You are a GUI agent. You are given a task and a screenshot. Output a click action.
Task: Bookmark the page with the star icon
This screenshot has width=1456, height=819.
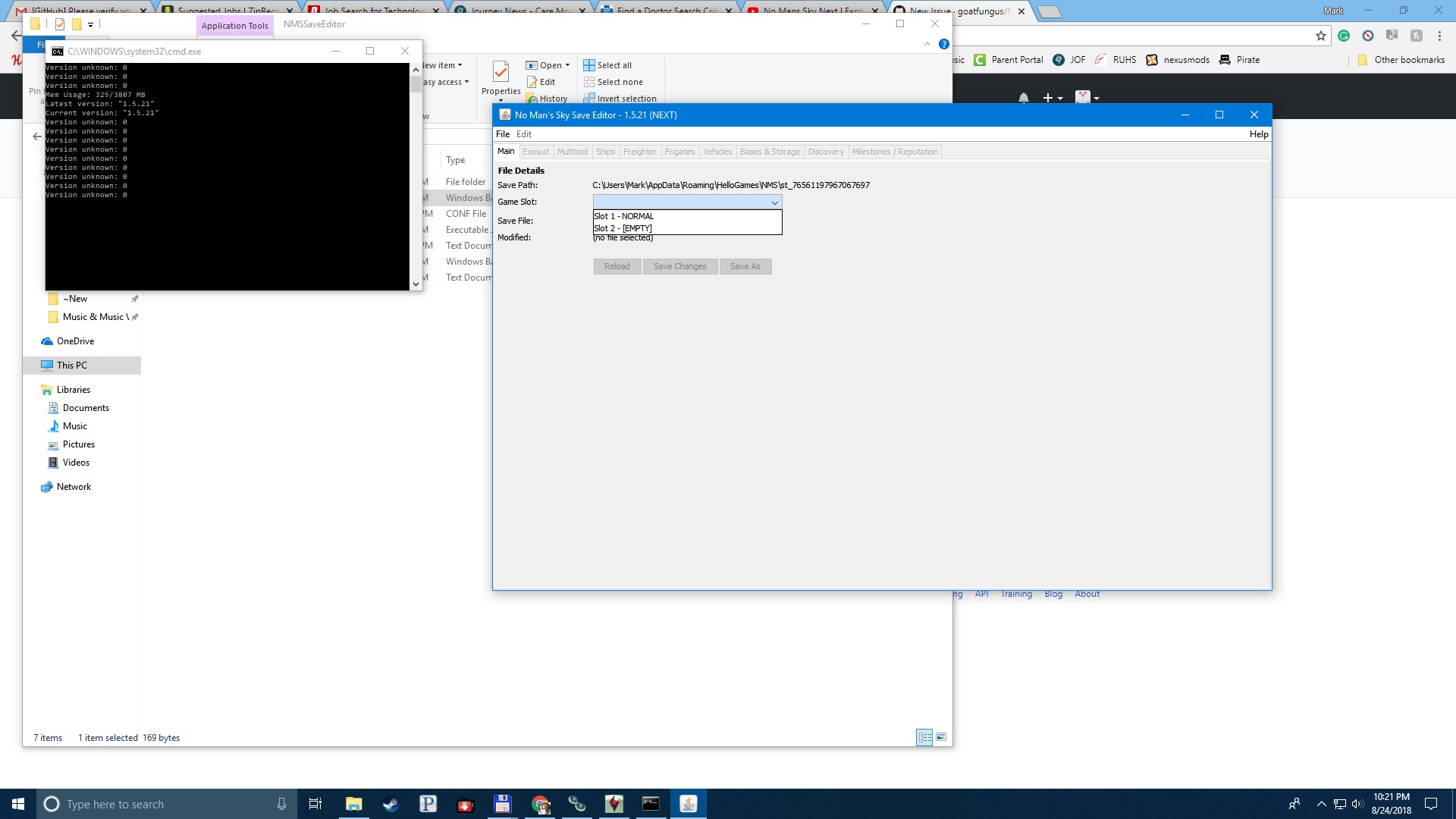click(1320, 35)
